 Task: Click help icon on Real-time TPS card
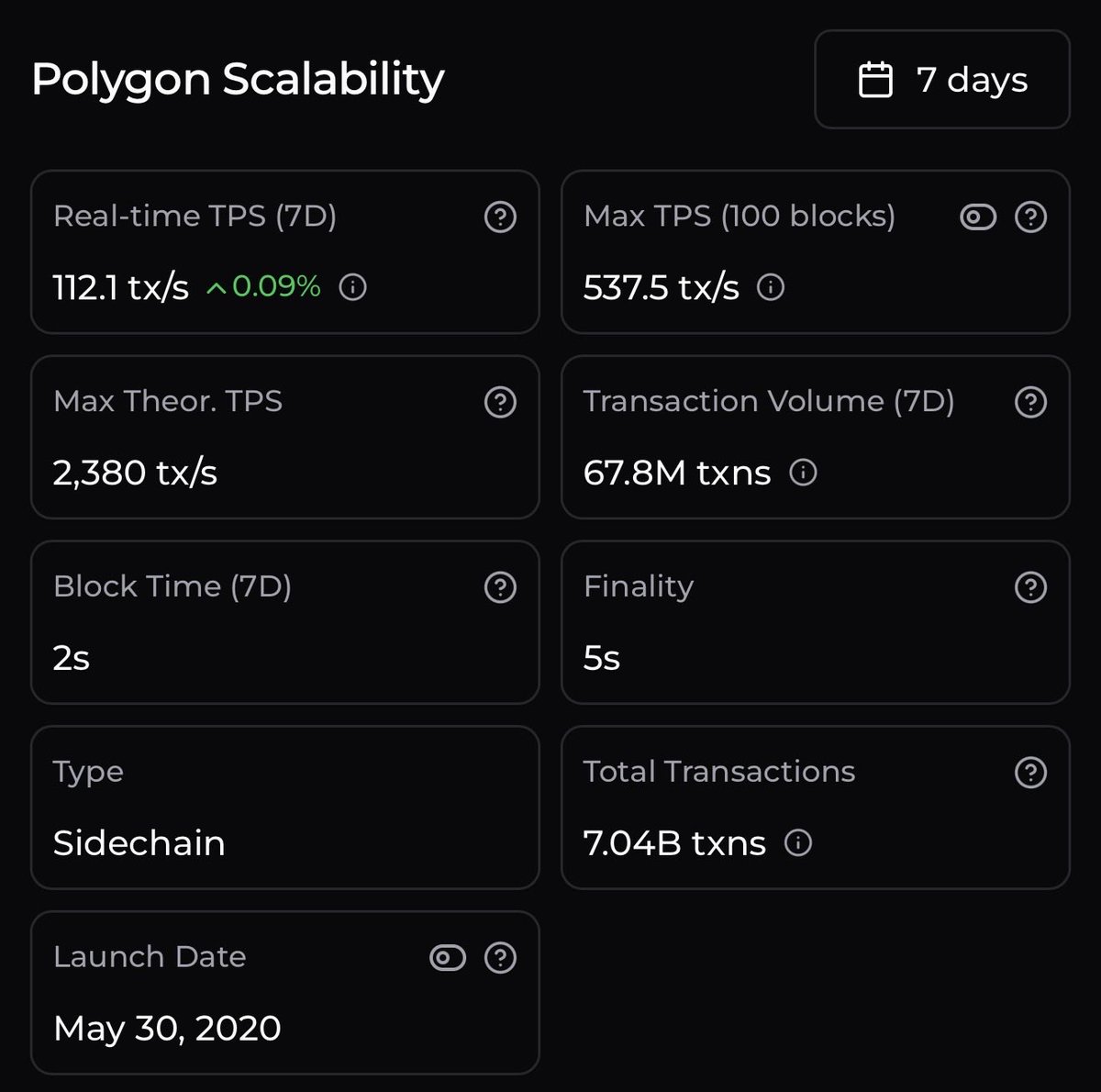[500, 217]
